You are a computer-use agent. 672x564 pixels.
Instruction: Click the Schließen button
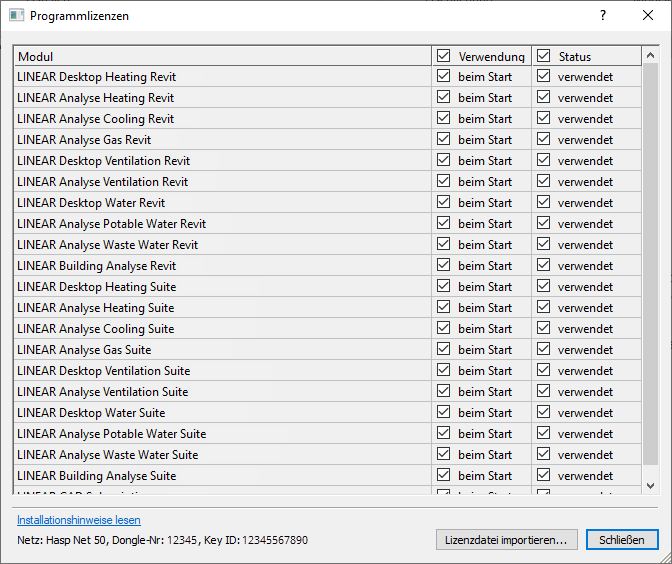pos(622,540)
